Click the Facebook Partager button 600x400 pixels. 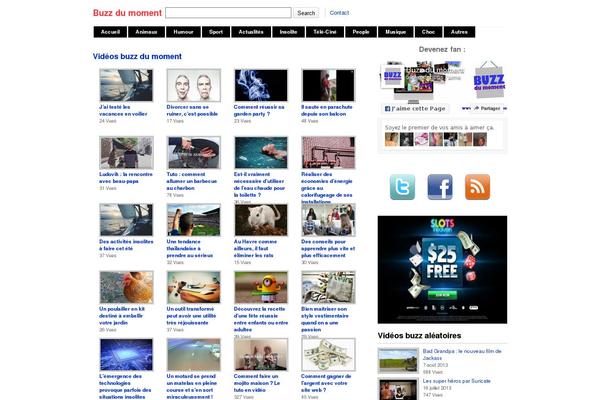487,108
